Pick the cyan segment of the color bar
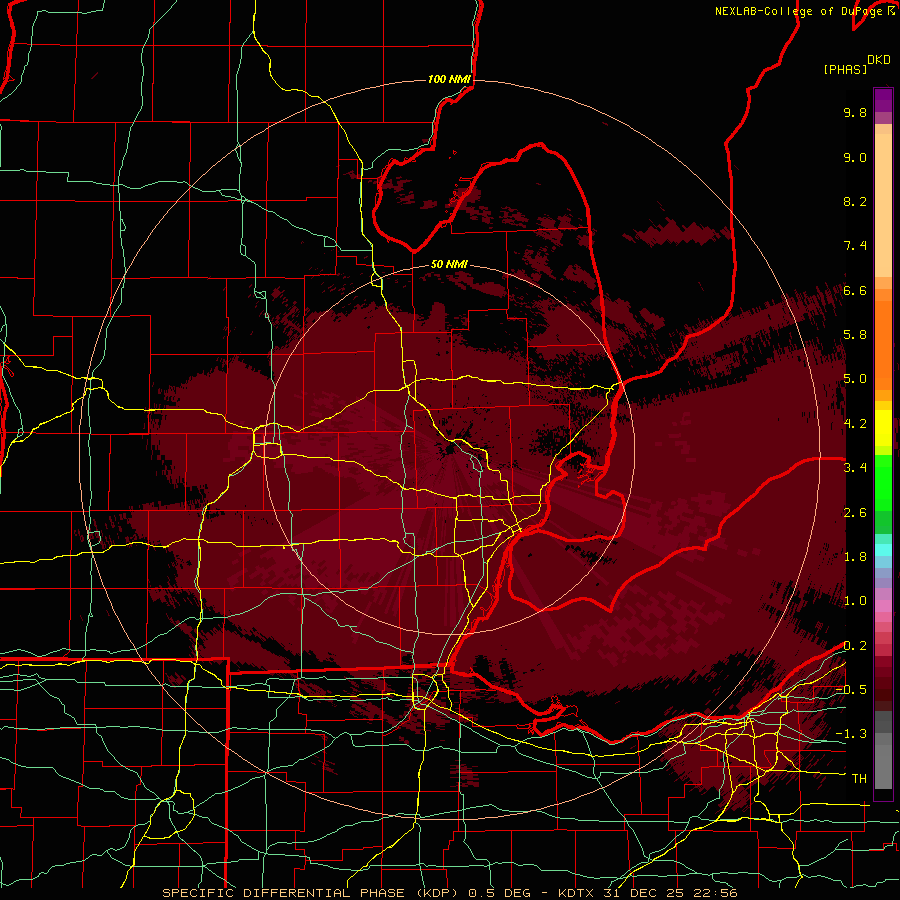Screen dimensions: 900x900 pyautogui.click(x=883, y=550)
